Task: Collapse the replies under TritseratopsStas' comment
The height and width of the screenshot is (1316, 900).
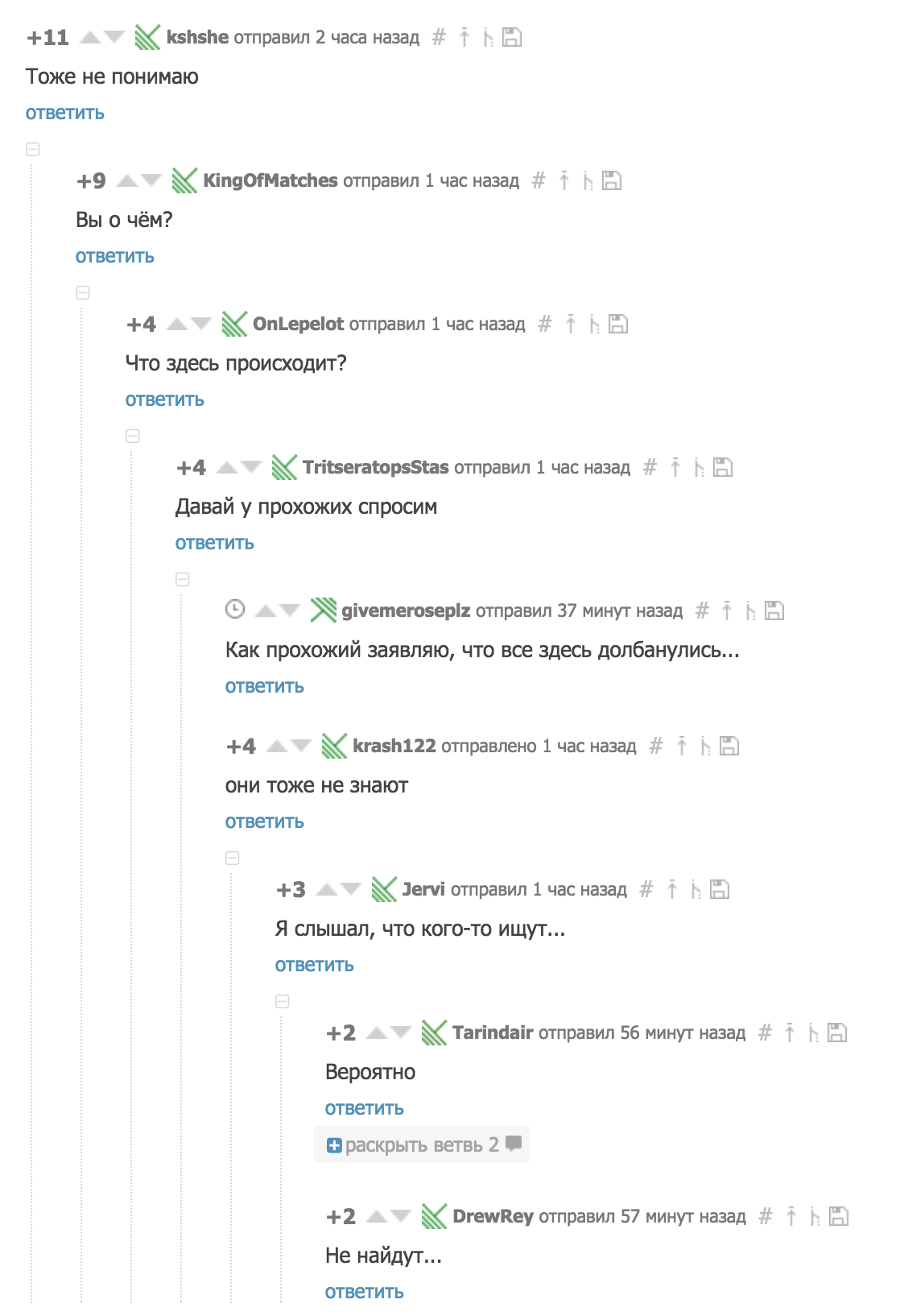Action: click(183, 579)
